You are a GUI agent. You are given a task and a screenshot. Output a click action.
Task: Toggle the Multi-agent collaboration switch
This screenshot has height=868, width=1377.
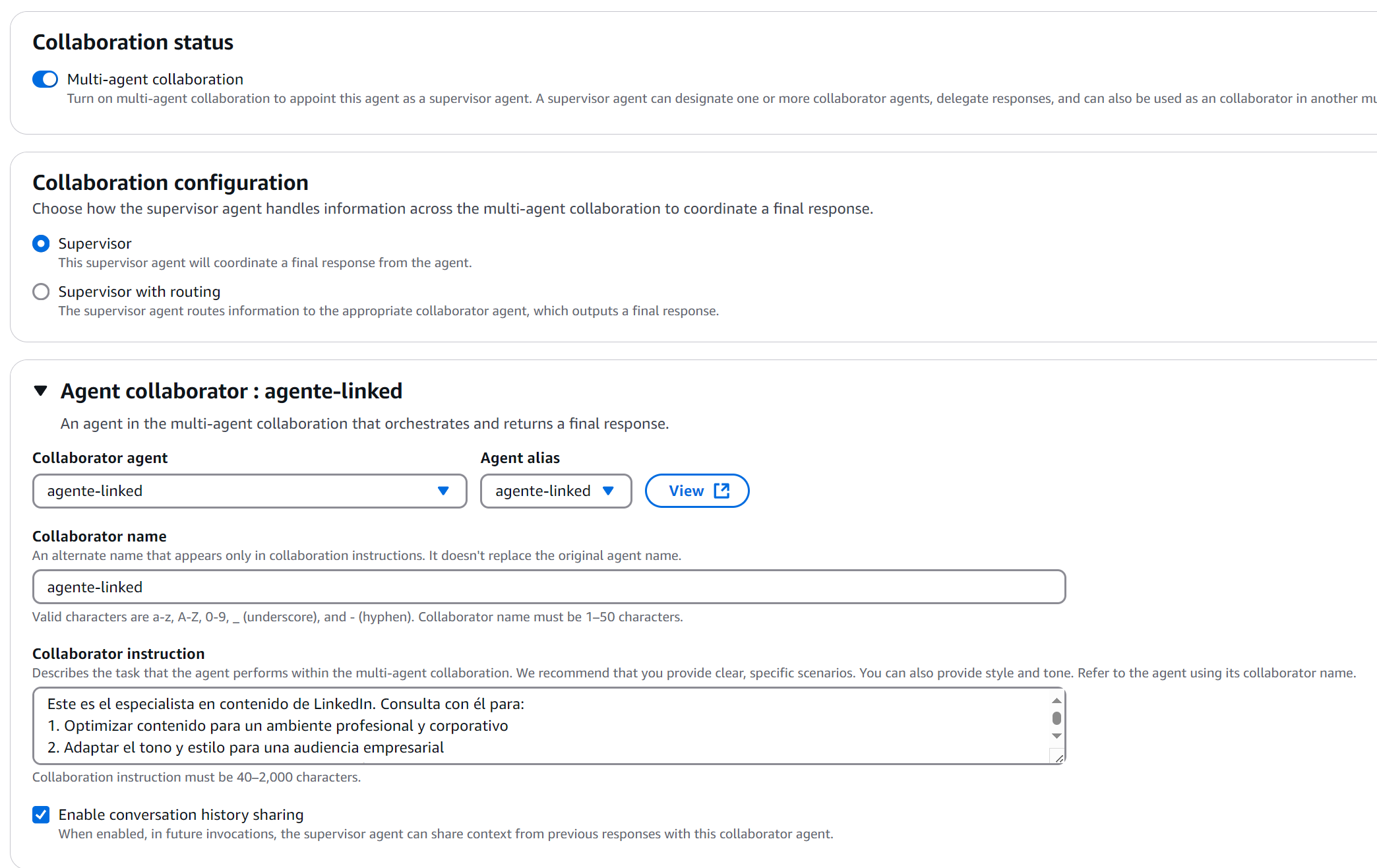pos(45,80)
